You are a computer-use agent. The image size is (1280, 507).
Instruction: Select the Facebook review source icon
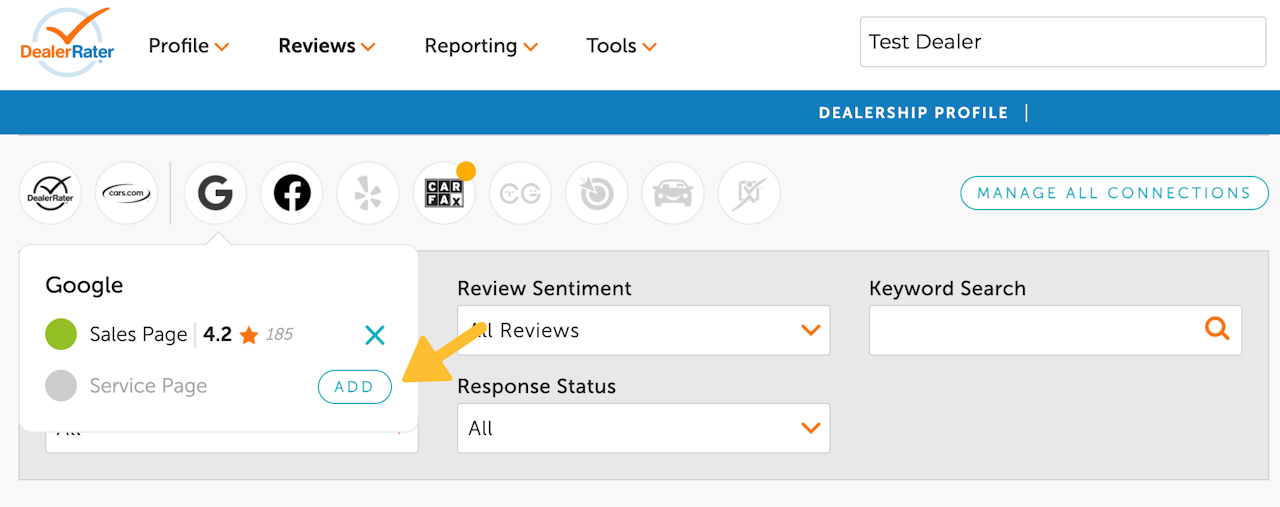pos(292,193)
